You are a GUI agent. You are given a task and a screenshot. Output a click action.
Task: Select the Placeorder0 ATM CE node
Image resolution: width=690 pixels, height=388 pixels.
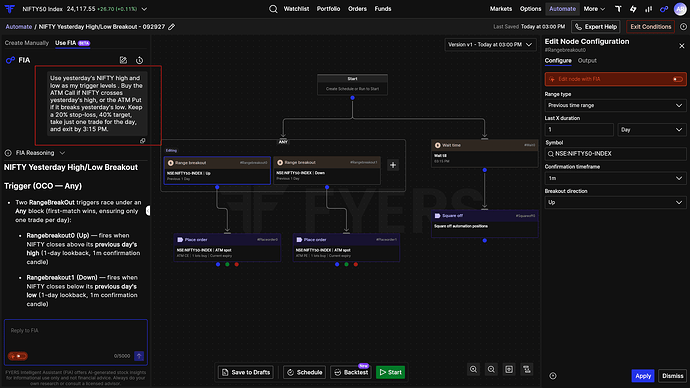click(227, 248)
